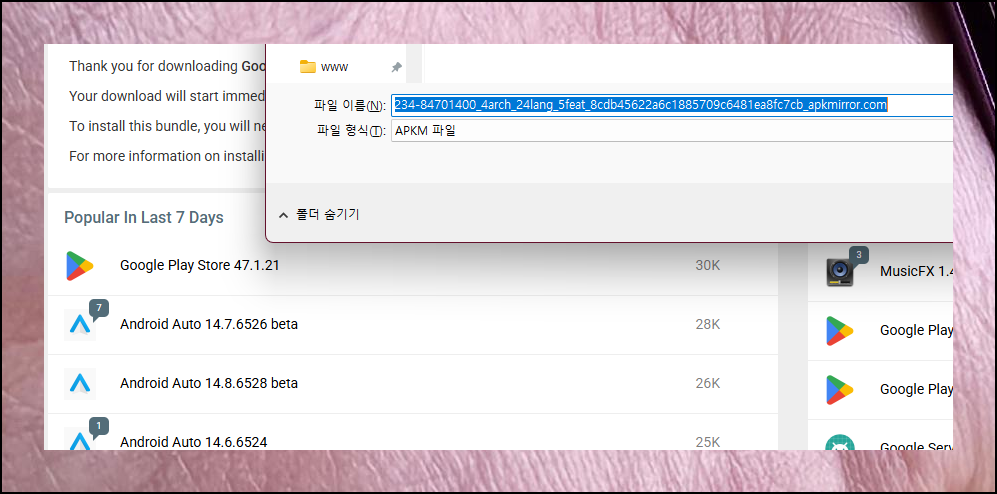
Task: Click the Google Play Store 47.1.21 icon
Action: coord(79,266)
